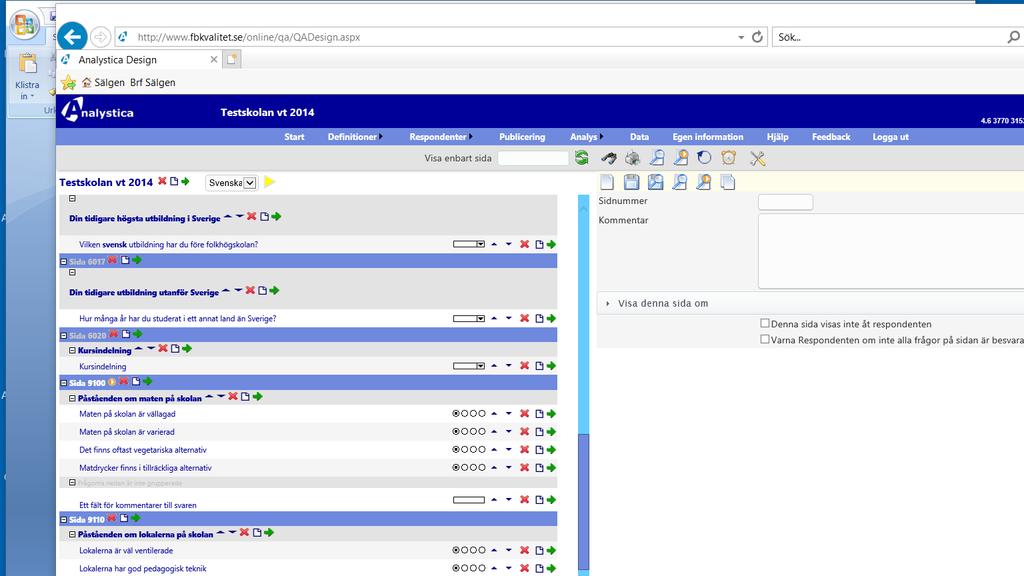Viewport: 1024px width, 576px height.
Task: Collapse Sida 9100 page node
Action: [x=64, y=383]
